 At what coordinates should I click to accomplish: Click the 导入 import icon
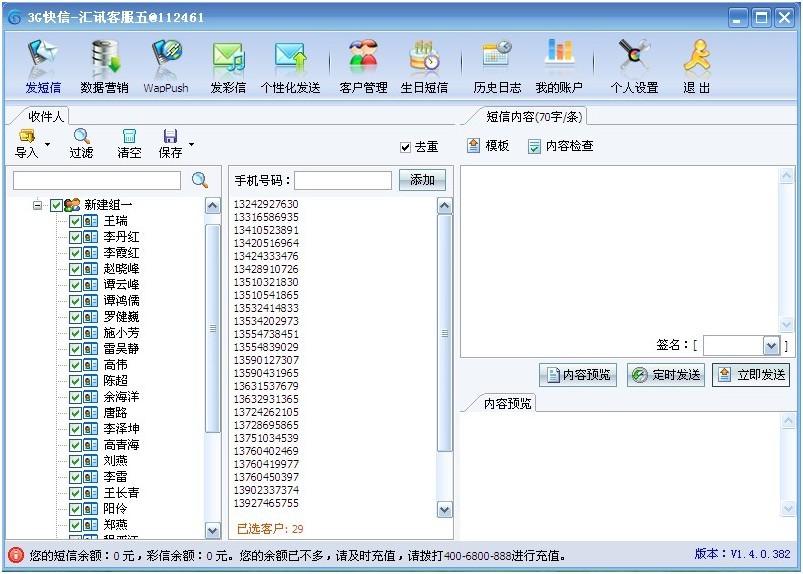click(x=27, y=136)
